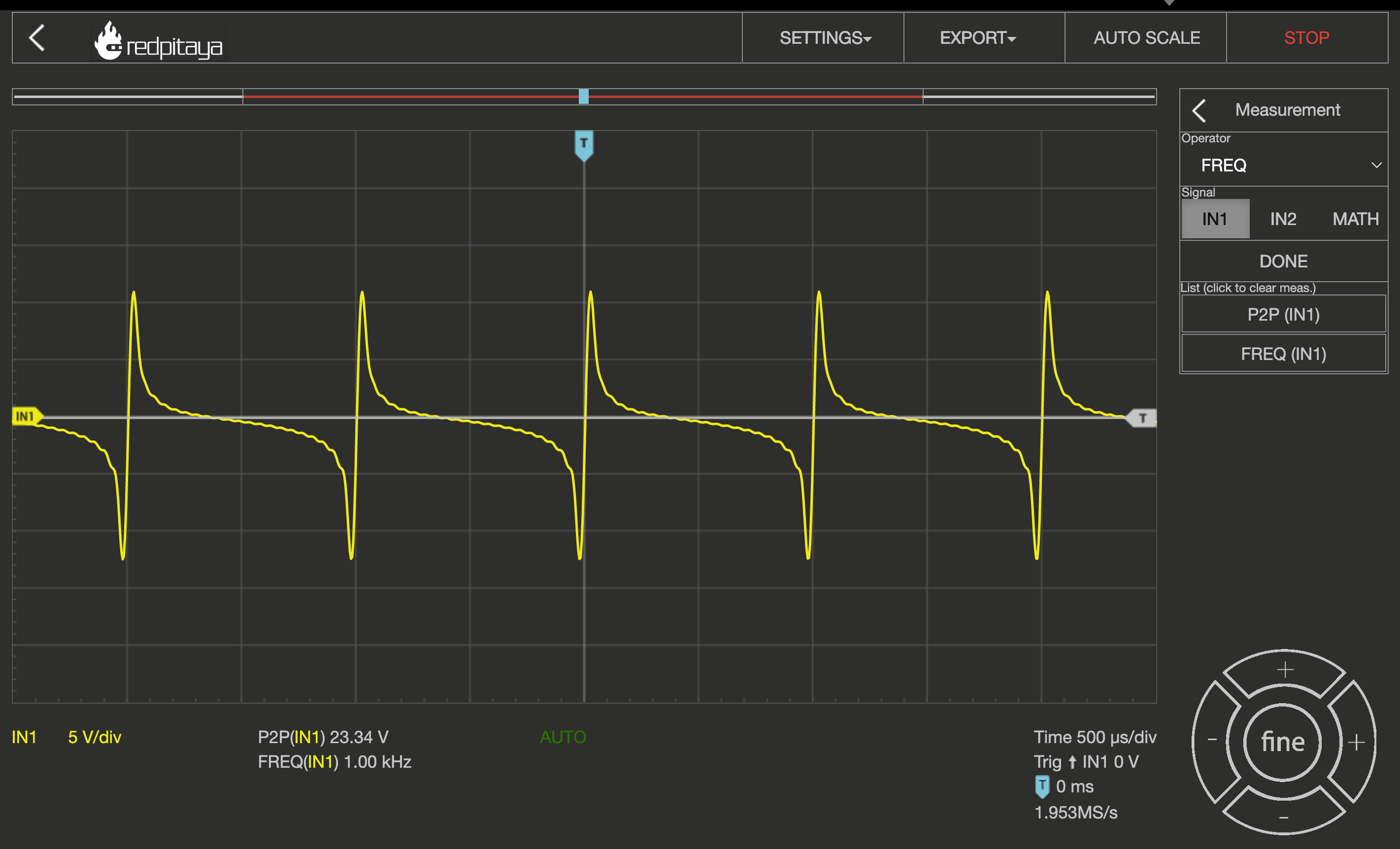The height and width of the screenshot is (849, 1400).
Task: Open the SETTINGS dropdown menu
Action: point(823,38)
